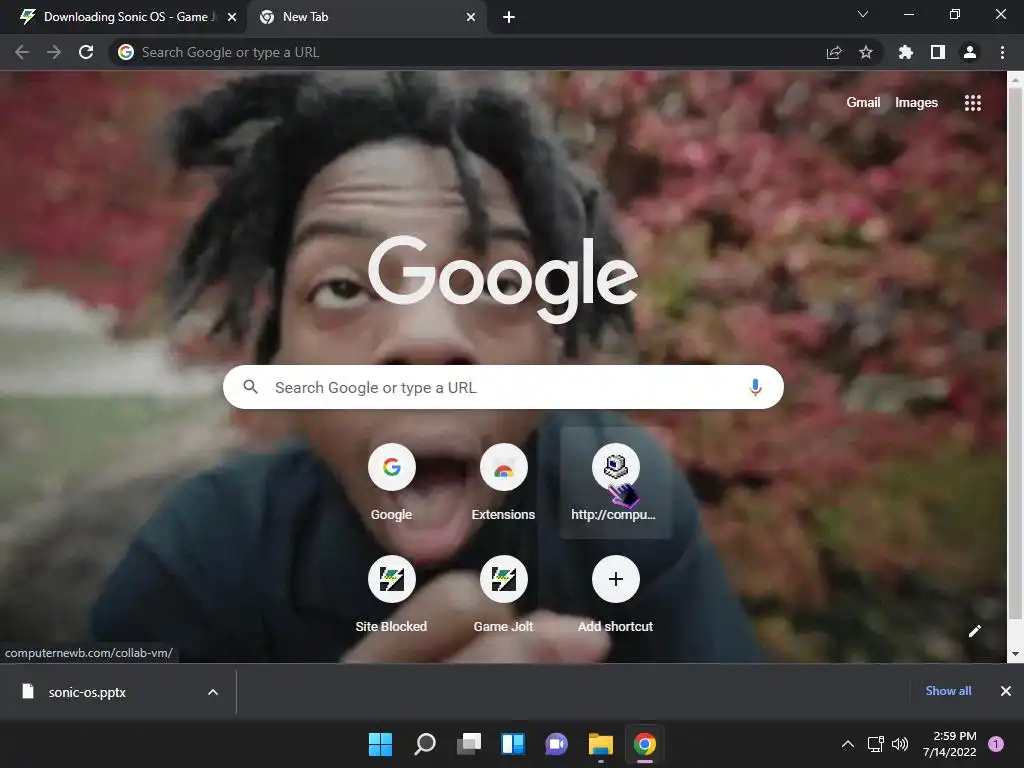This screenshot has height=768, width=1024.
Task: Open the http://compu... shortcut tile
Action: pos(615,483)
